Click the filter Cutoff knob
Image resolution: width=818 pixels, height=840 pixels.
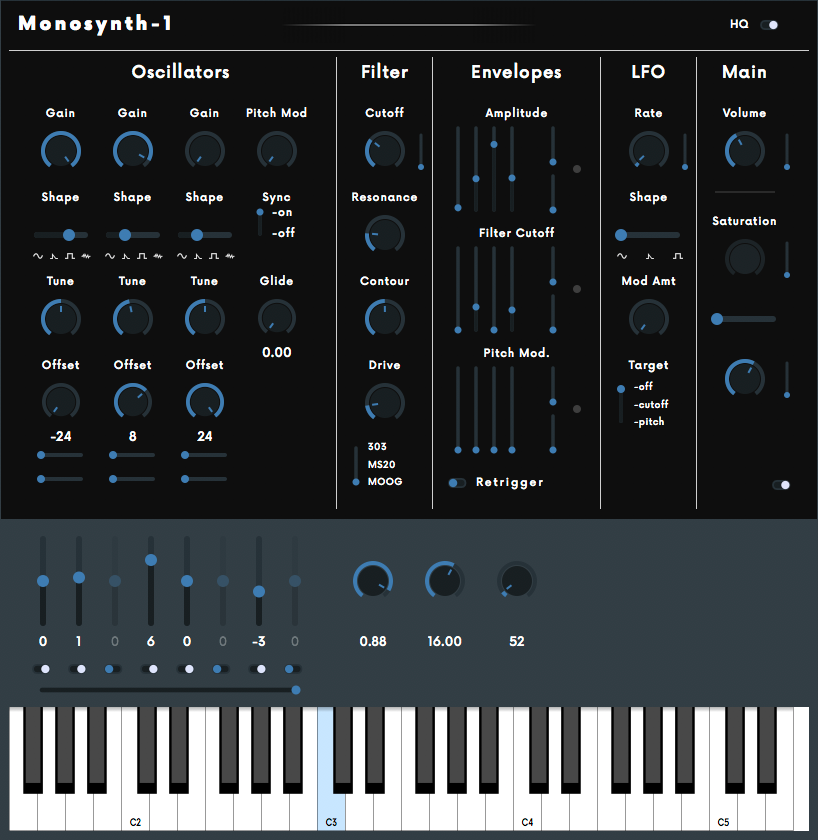384,151
